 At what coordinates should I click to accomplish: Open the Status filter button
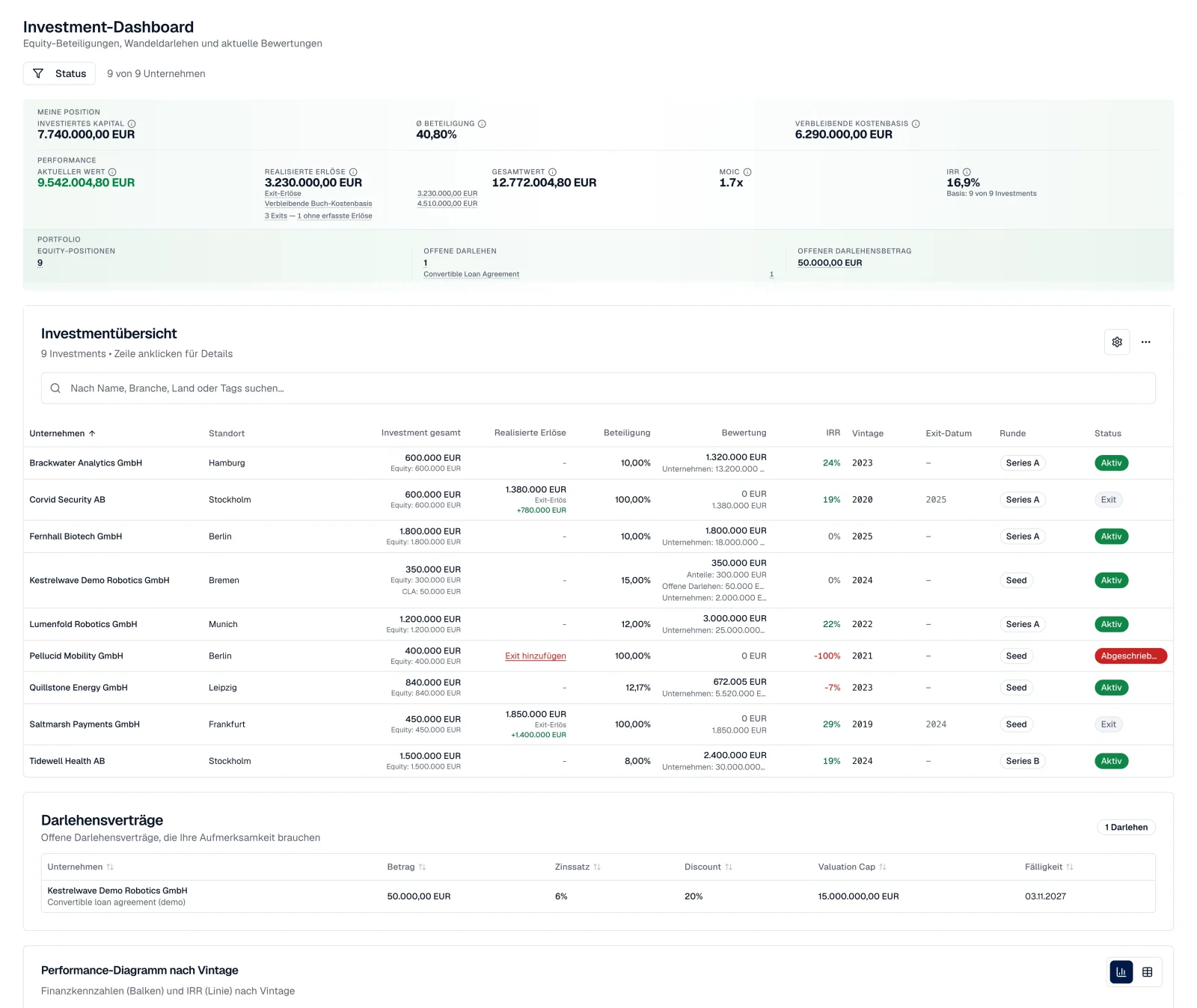[59, 73]
